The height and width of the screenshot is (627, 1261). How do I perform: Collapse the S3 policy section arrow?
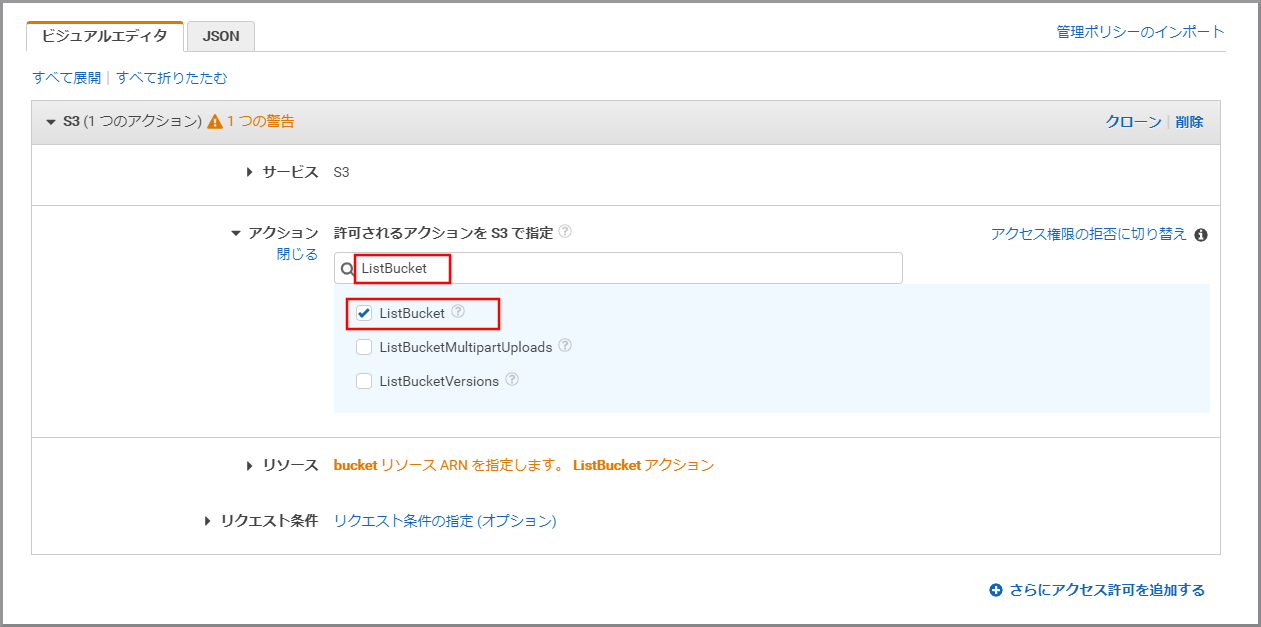[51, 122]
